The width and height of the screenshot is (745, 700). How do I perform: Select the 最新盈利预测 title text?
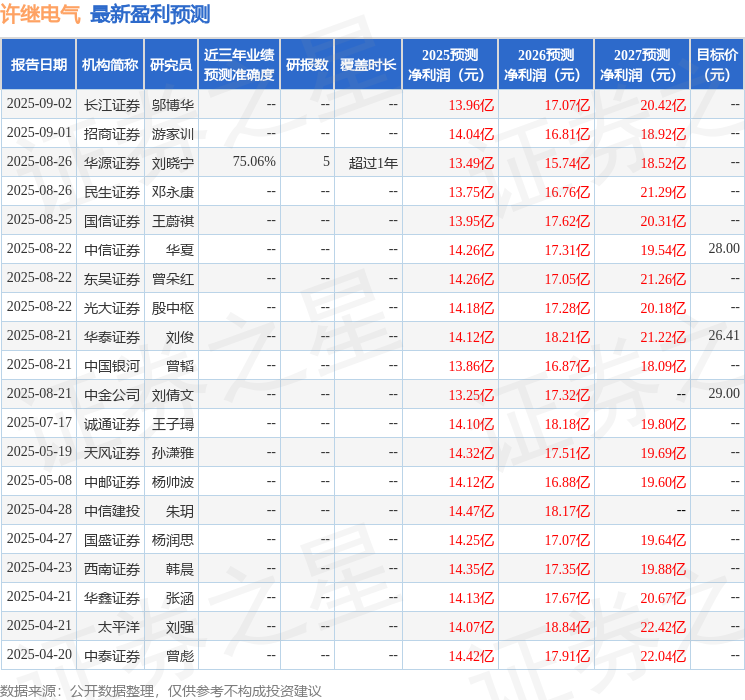coord(150,14)
